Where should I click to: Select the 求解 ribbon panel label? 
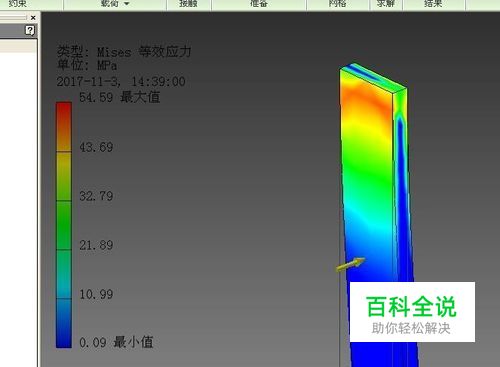(386, 3)
